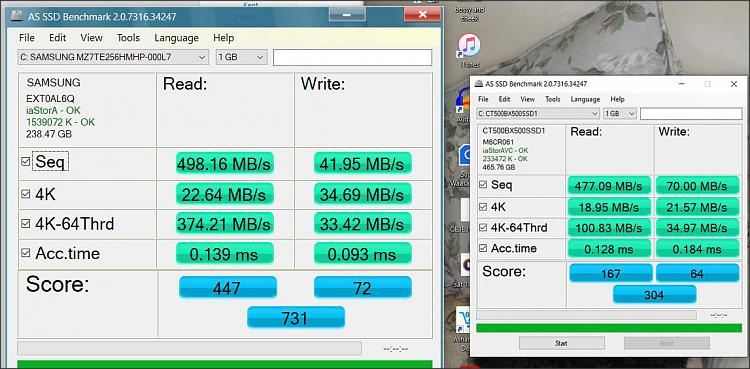Click the Start benchmark button
This screenshot has height=369, width=750.
(562, 343)
